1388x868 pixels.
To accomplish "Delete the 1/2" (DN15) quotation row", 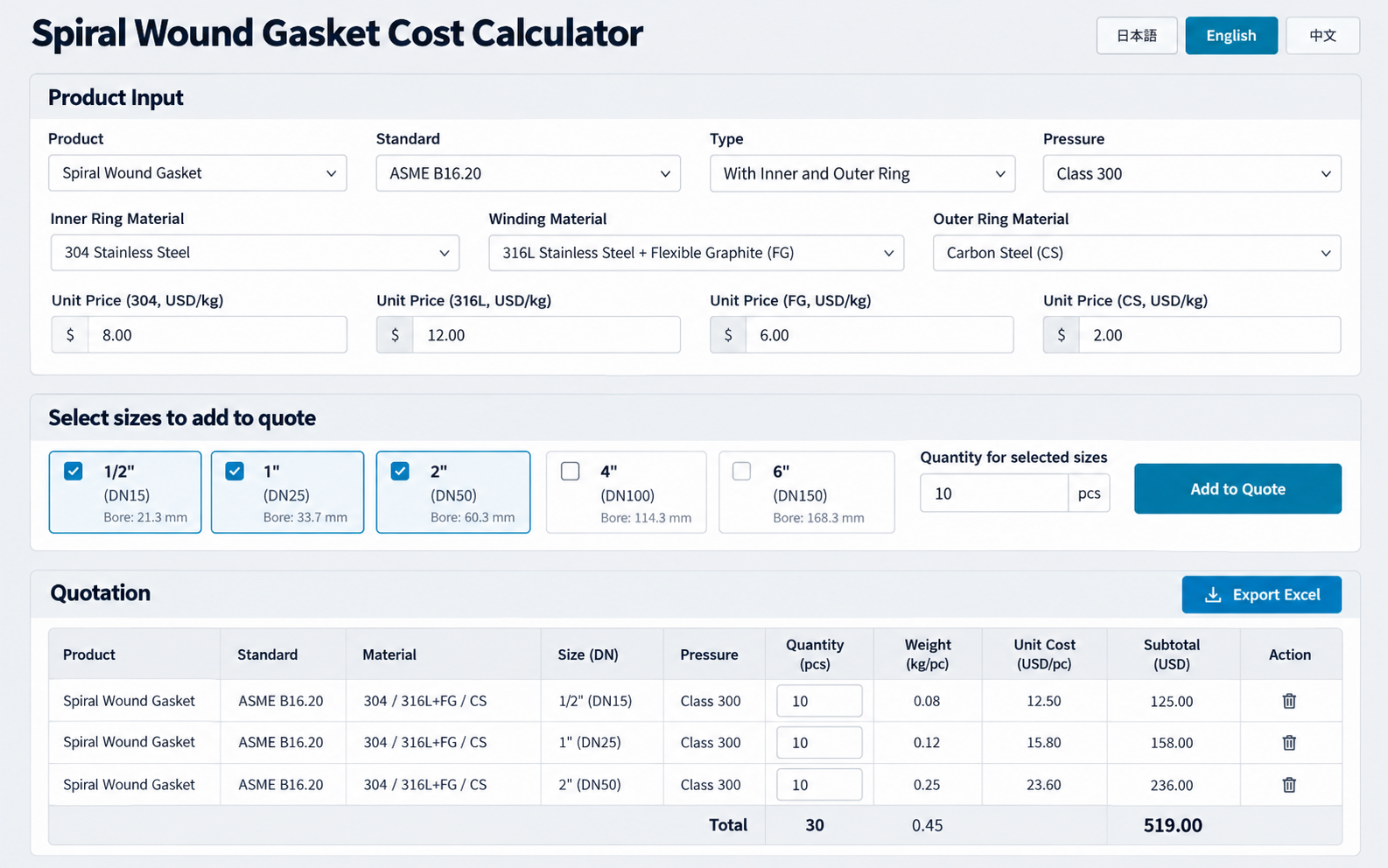I will (x=1289, y=701).
